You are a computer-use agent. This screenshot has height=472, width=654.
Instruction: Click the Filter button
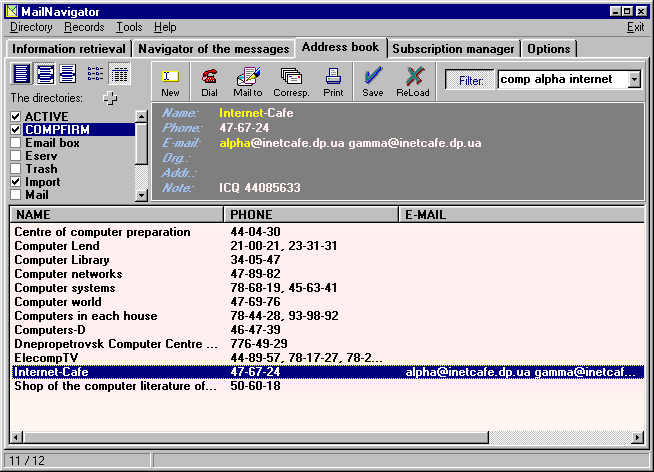click(469, 79)
